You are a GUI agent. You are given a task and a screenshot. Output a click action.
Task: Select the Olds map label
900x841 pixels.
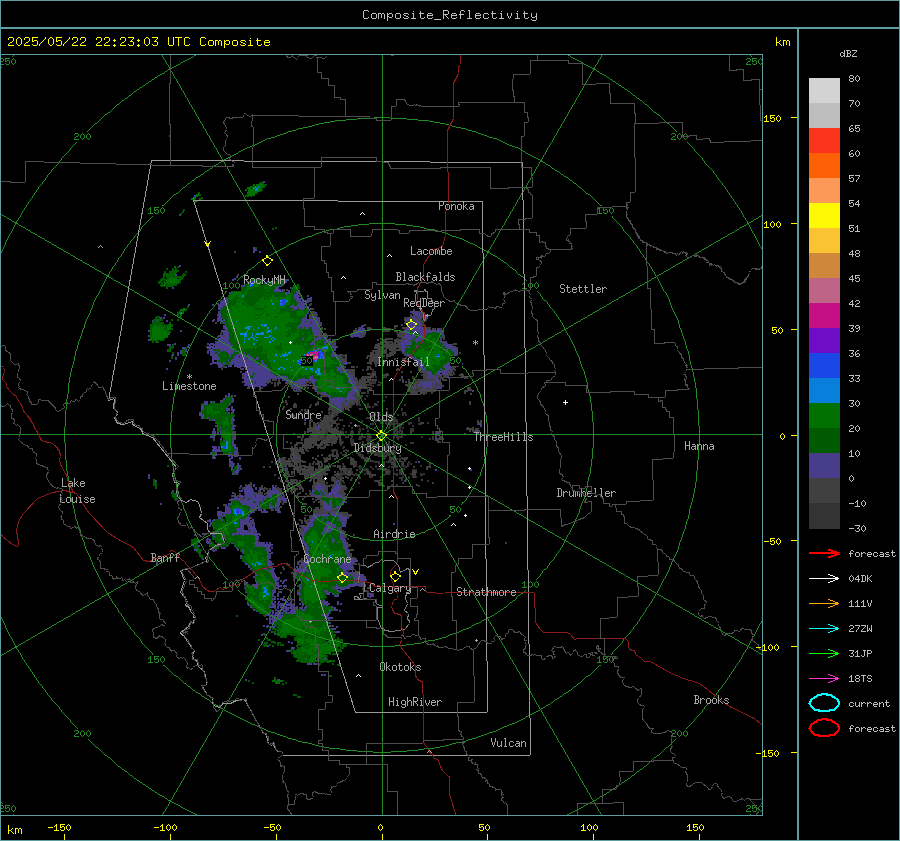tap(381, 416)
